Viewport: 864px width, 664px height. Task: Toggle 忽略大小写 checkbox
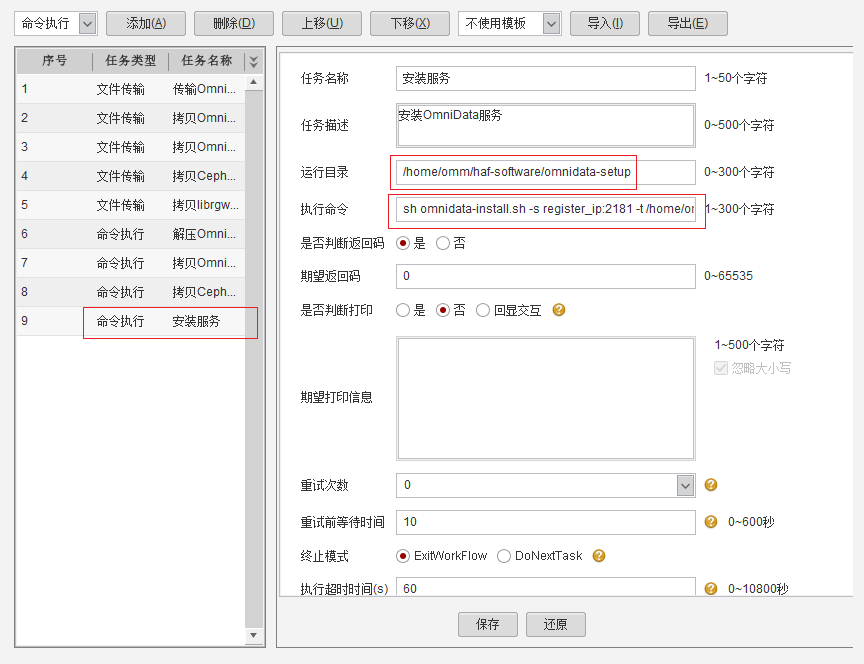[721, 368]
